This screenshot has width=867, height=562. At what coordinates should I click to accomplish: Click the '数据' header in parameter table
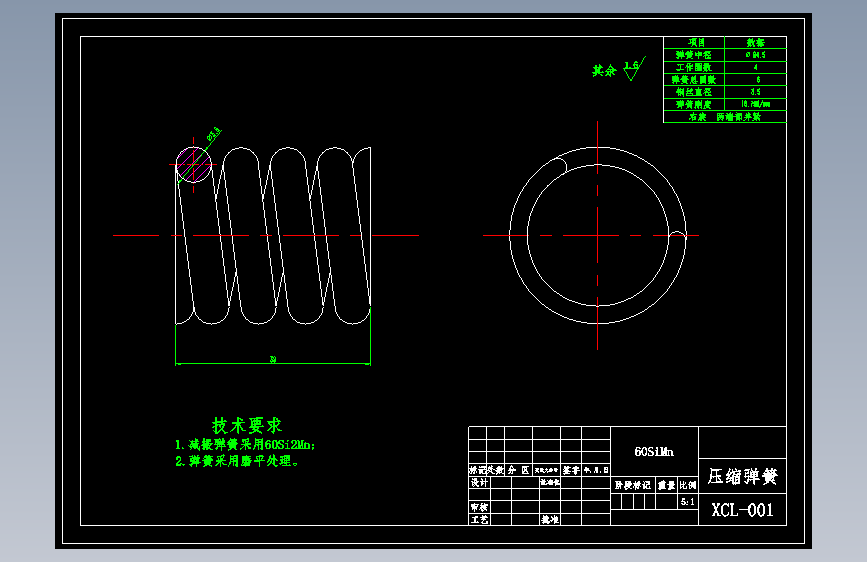[x=755, y=43]
